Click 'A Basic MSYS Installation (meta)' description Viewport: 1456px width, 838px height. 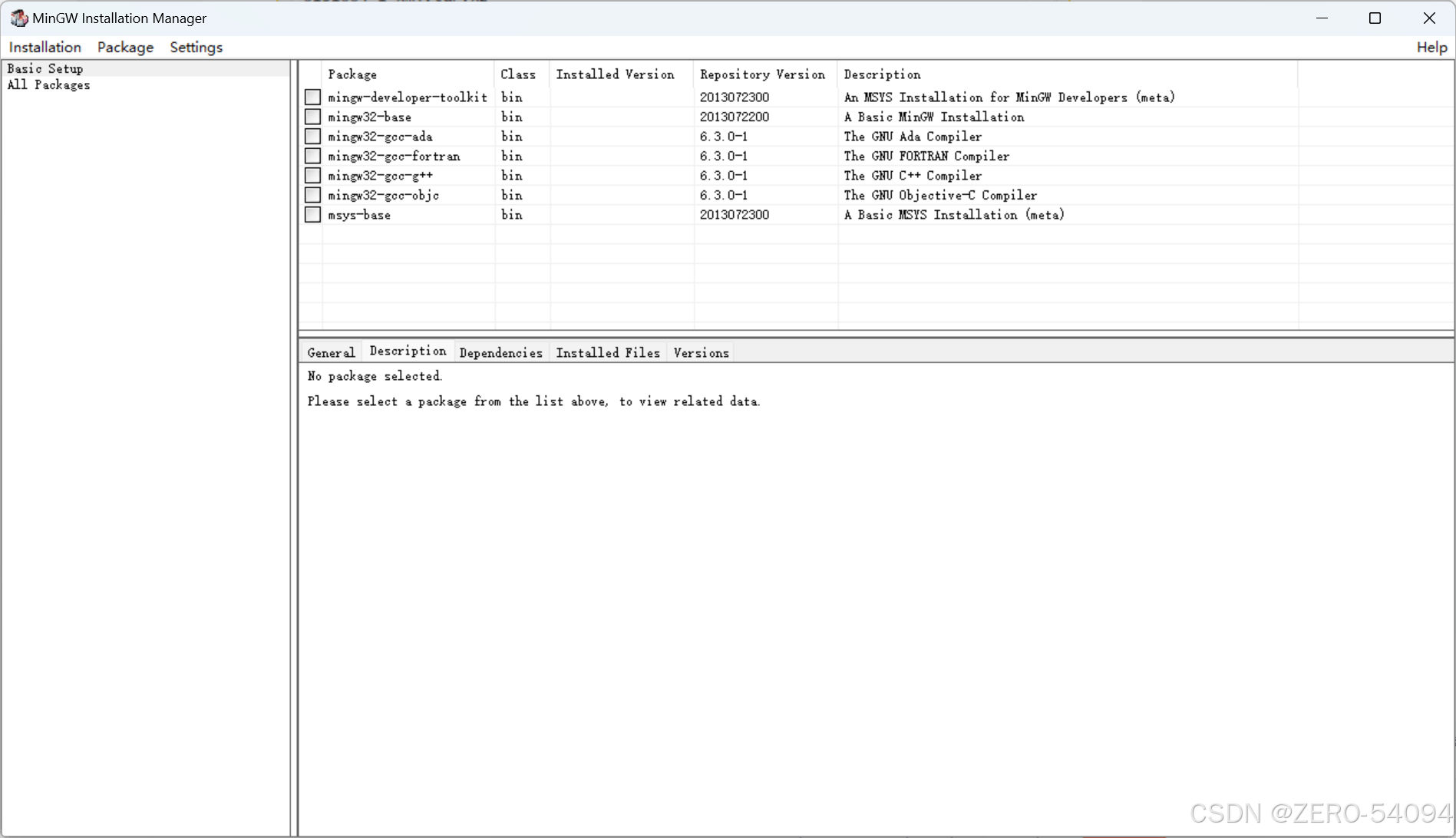(954, 215)
